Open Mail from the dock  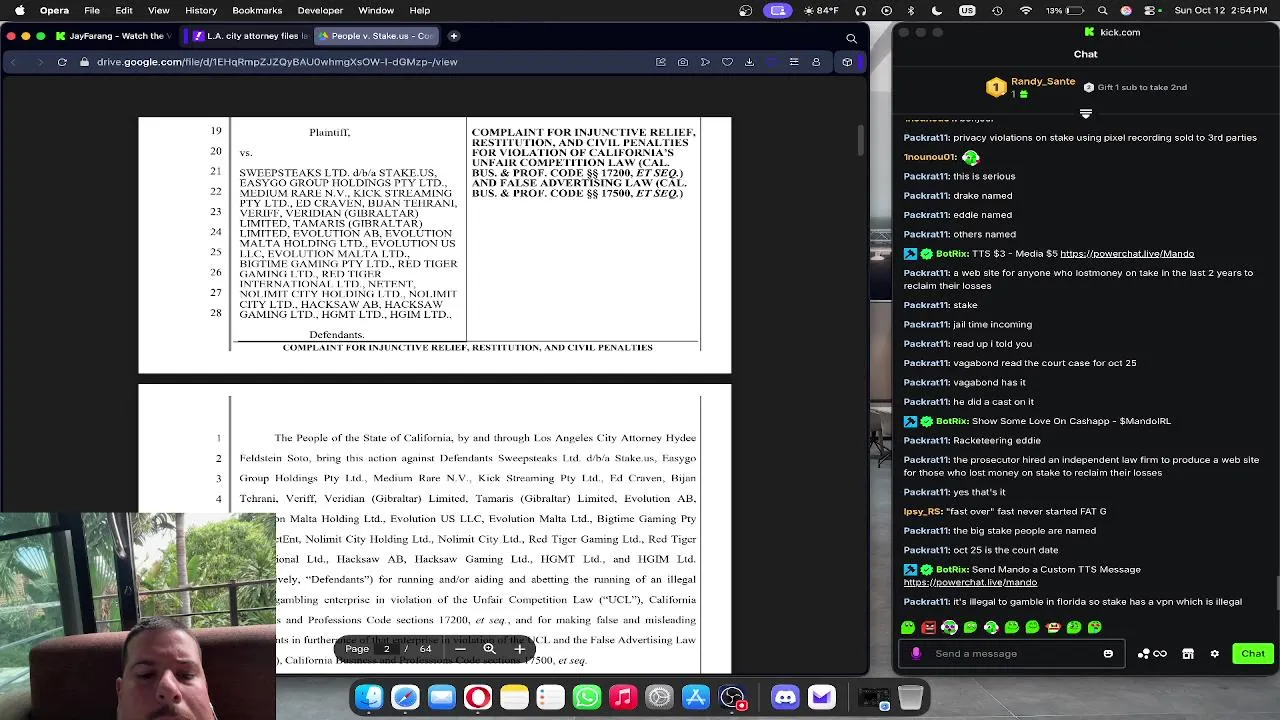coord(441,697)
